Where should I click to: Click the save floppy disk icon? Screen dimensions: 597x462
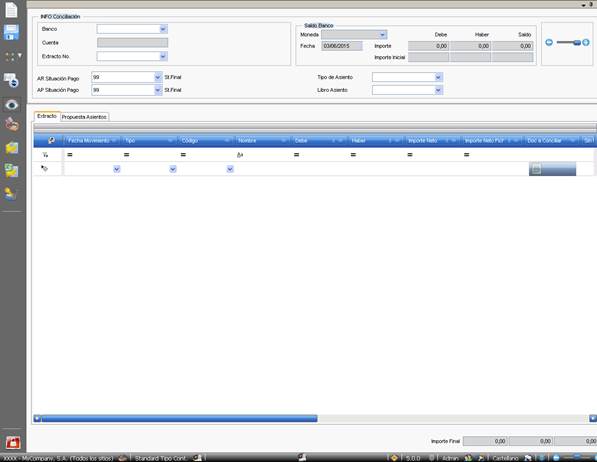pos(11,33)
